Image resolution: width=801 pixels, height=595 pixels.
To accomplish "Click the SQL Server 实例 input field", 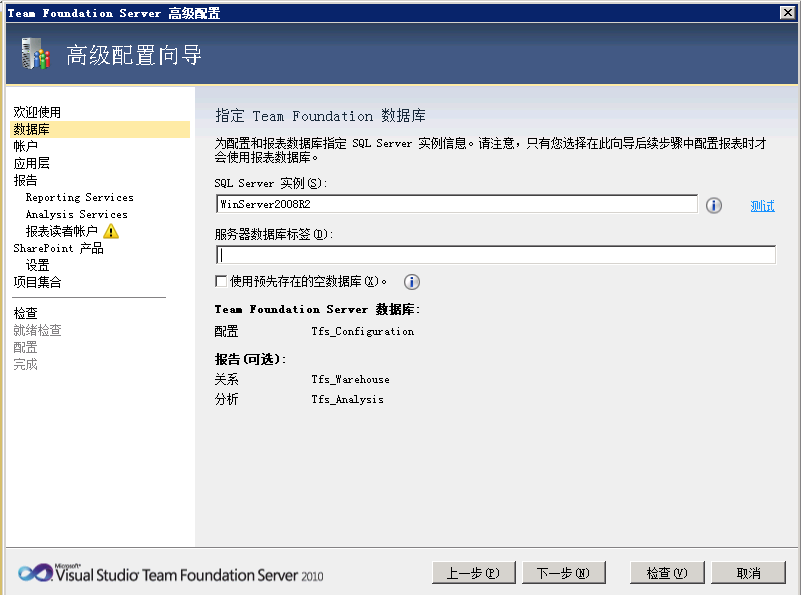I will pos(457,204).
